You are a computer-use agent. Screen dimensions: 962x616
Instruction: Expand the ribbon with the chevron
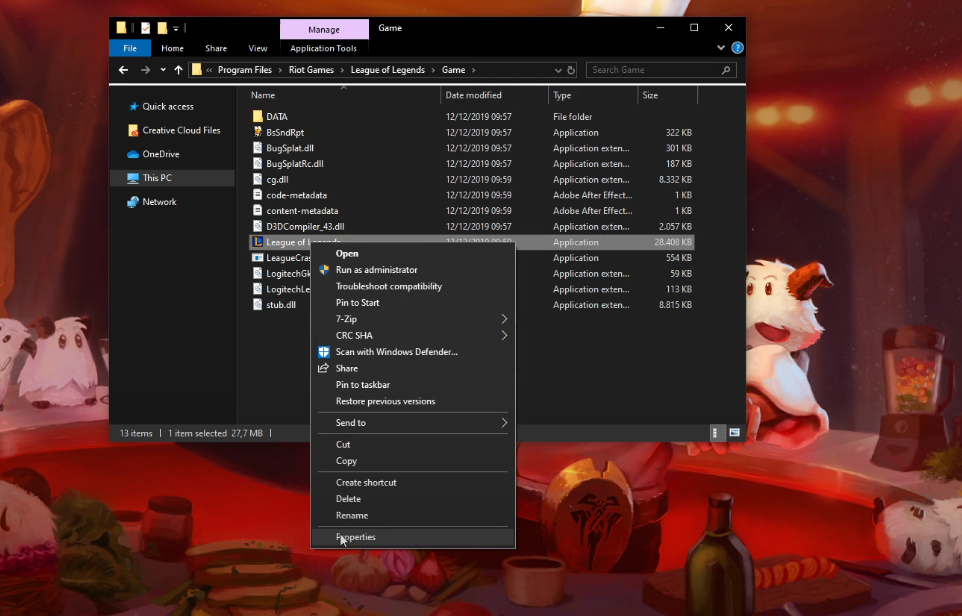(721, 47)
